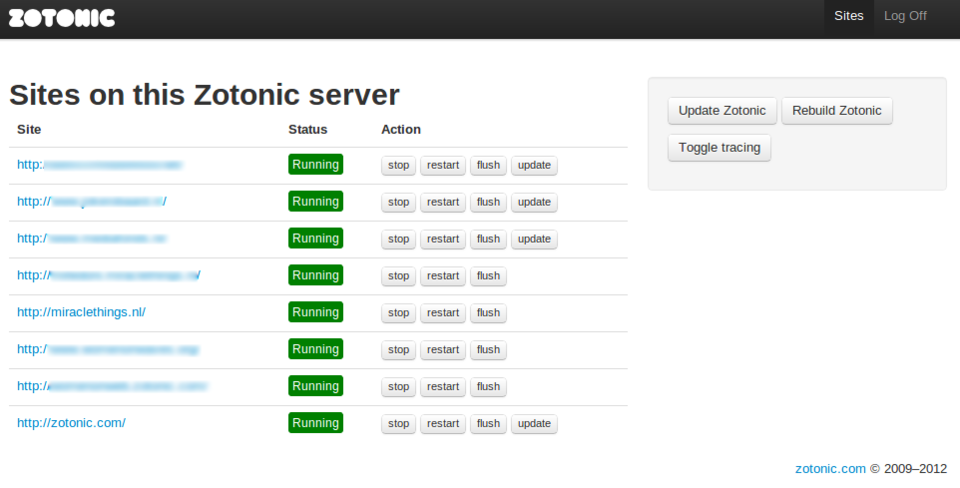Image resolution: width=960 pixels, height=488 pixels.
Task: Click flush in the sixth site row
Action: pyautogui.click(x=488, y=350)
